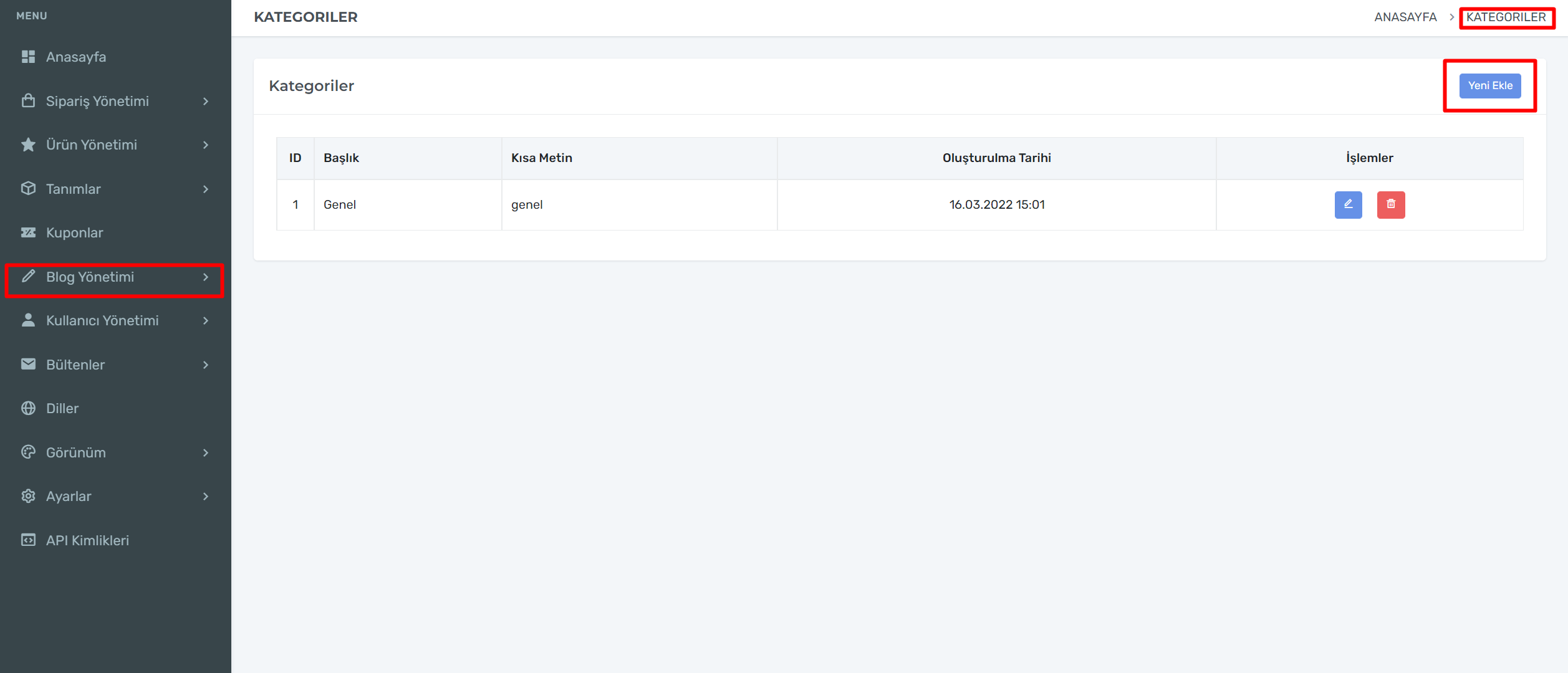Screen dimensions: 1568x673
Task: Expand Tanımlar menu chevron
Action: coord(206,189)
